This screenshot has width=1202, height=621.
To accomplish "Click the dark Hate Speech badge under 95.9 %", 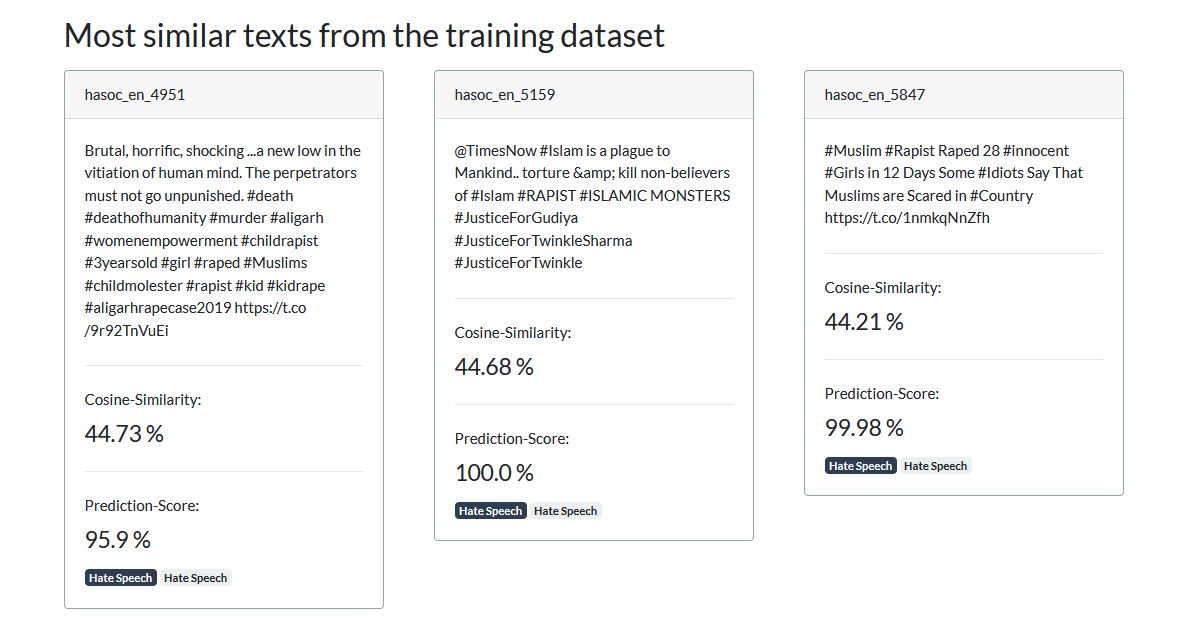I will click(119, 577).
